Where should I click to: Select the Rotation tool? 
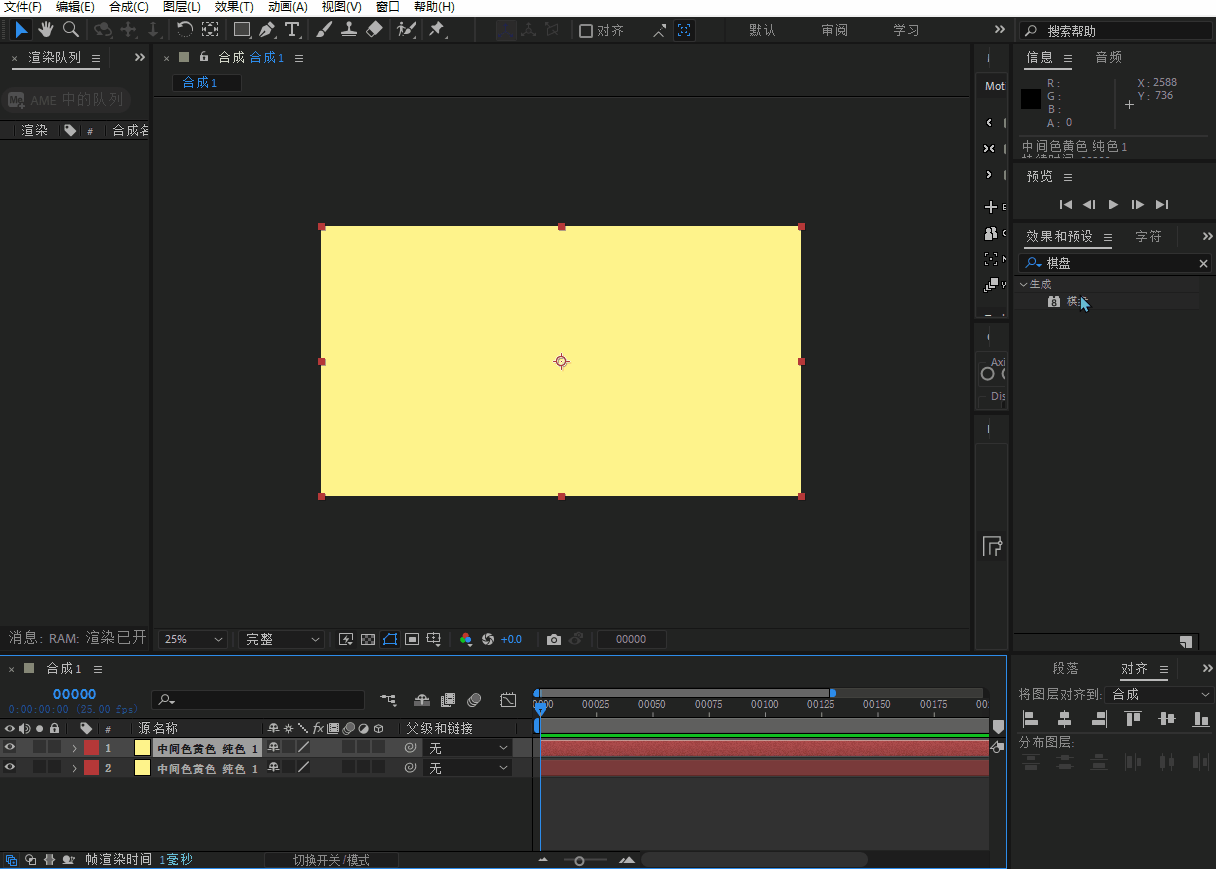(x=185, y=30)
